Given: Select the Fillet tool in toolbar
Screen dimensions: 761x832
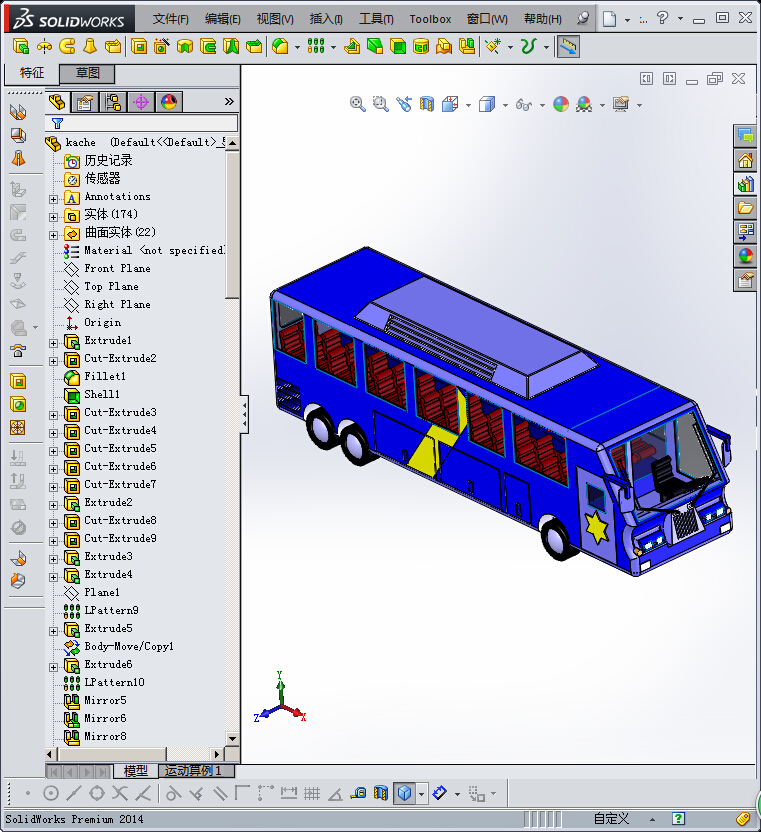Looking at the screenshot, I should click(280, 47).
